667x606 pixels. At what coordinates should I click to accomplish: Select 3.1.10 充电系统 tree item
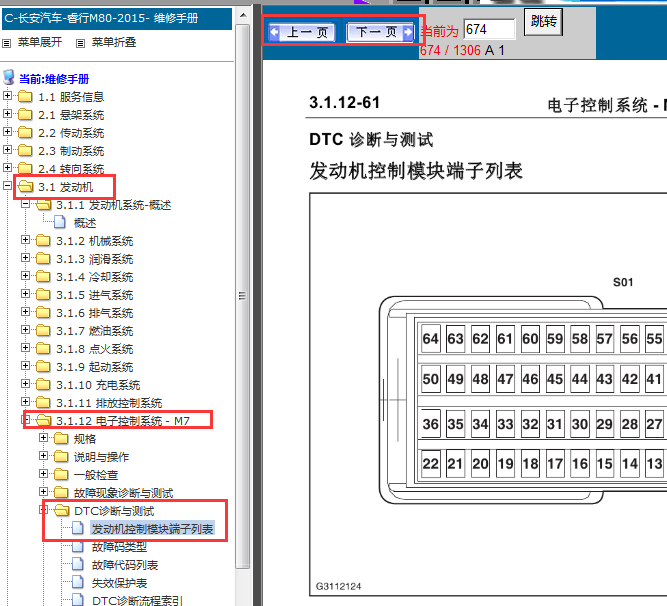[98, 385]
